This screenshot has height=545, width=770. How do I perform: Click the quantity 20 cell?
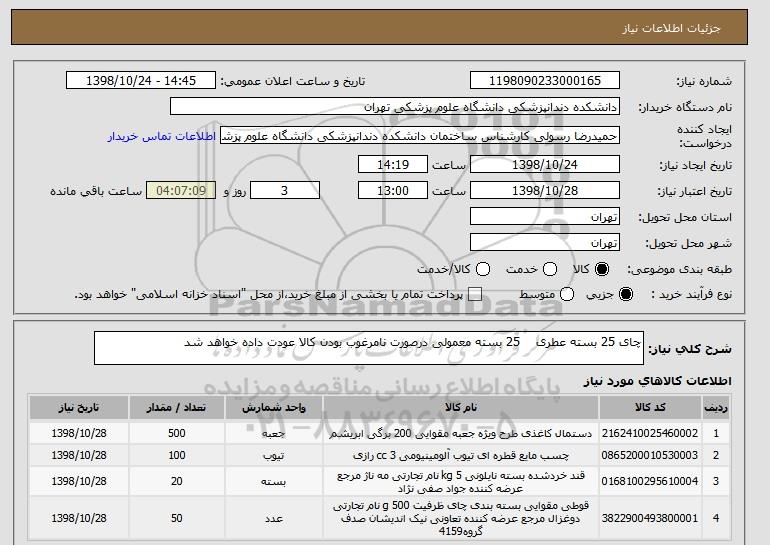[177, 481]
